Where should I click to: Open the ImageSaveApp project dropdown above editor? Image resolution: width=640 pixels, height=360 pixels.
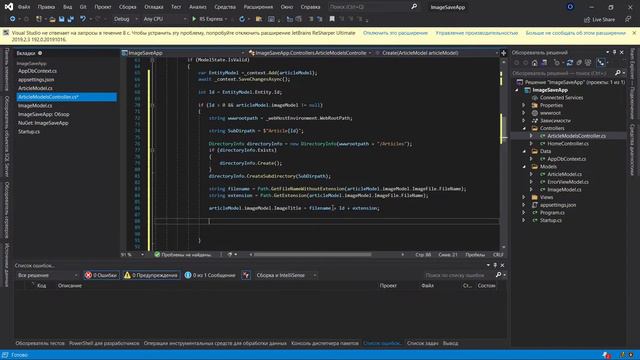(183, 53)
